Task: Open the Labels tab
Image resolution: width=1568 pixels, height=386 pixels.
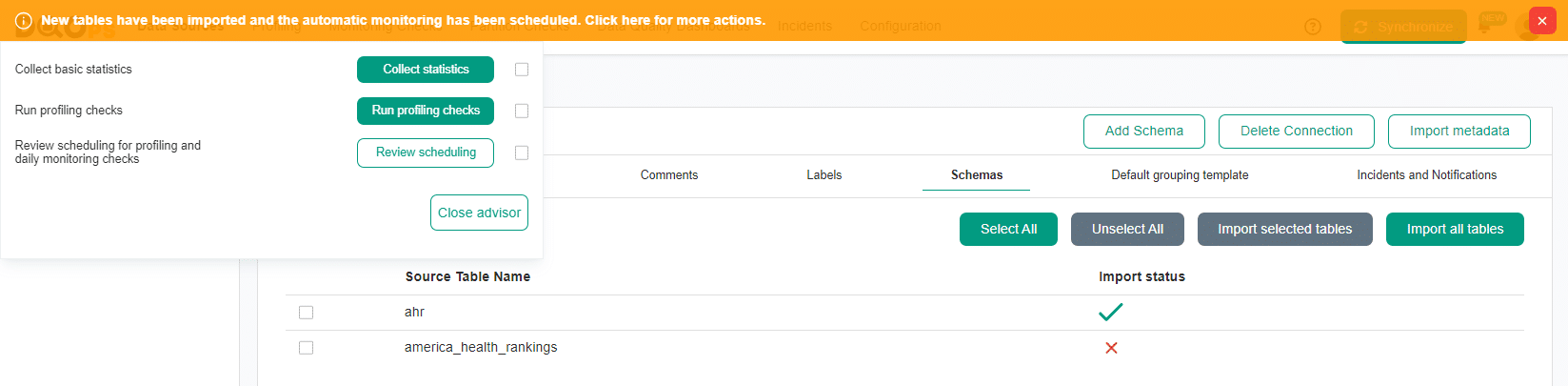Action: [824, 175]
